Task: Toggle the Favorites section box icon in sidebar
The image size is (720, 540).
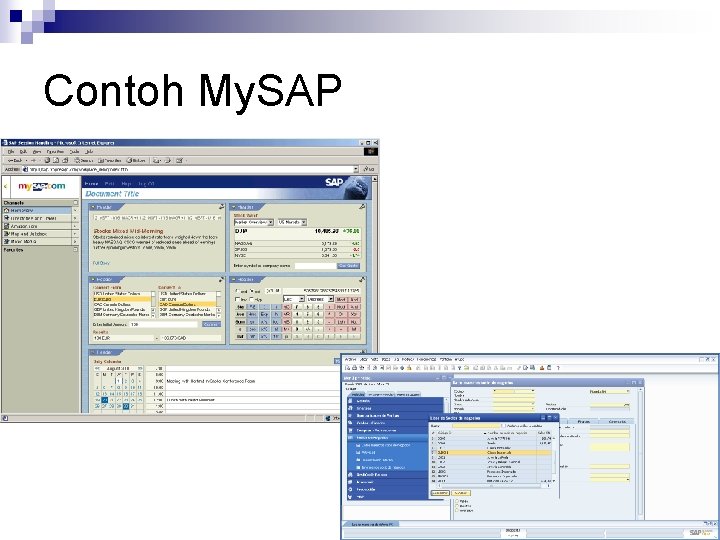Action: pyautogui.click(x=76, y=250)
